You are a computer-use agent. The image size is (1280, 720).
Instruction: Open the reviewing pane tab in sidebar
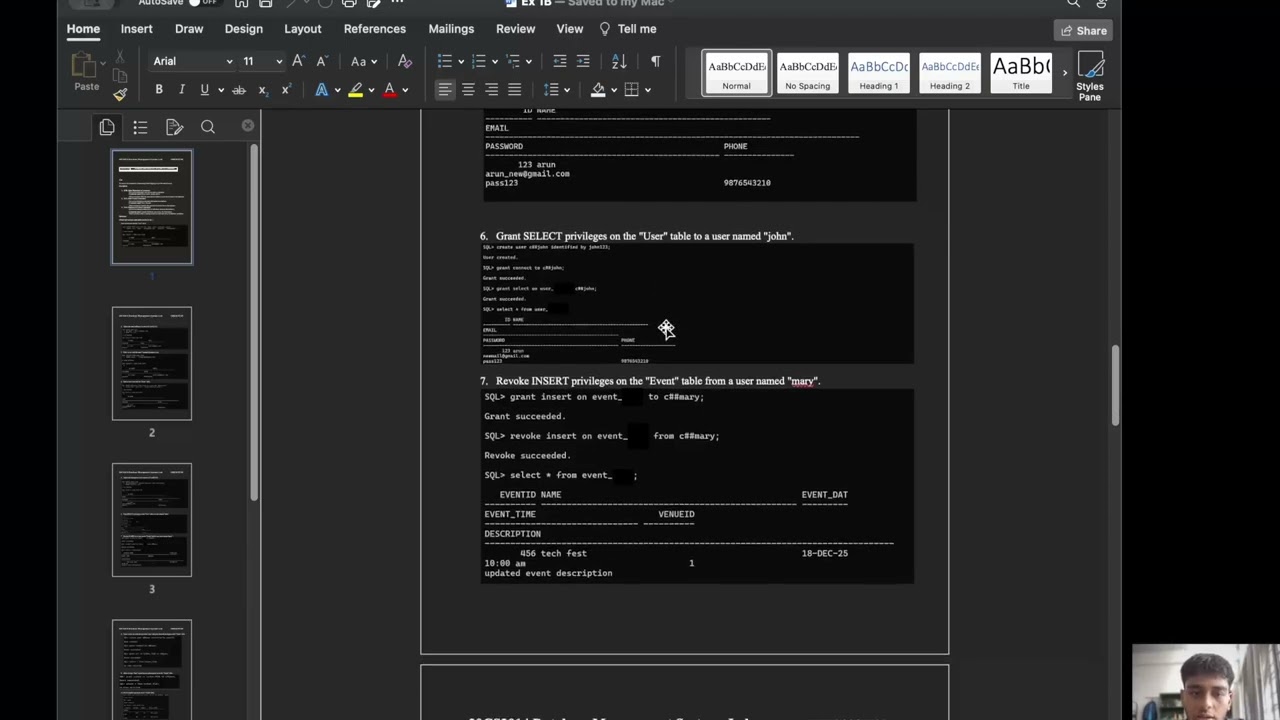[x=174, y=127]
